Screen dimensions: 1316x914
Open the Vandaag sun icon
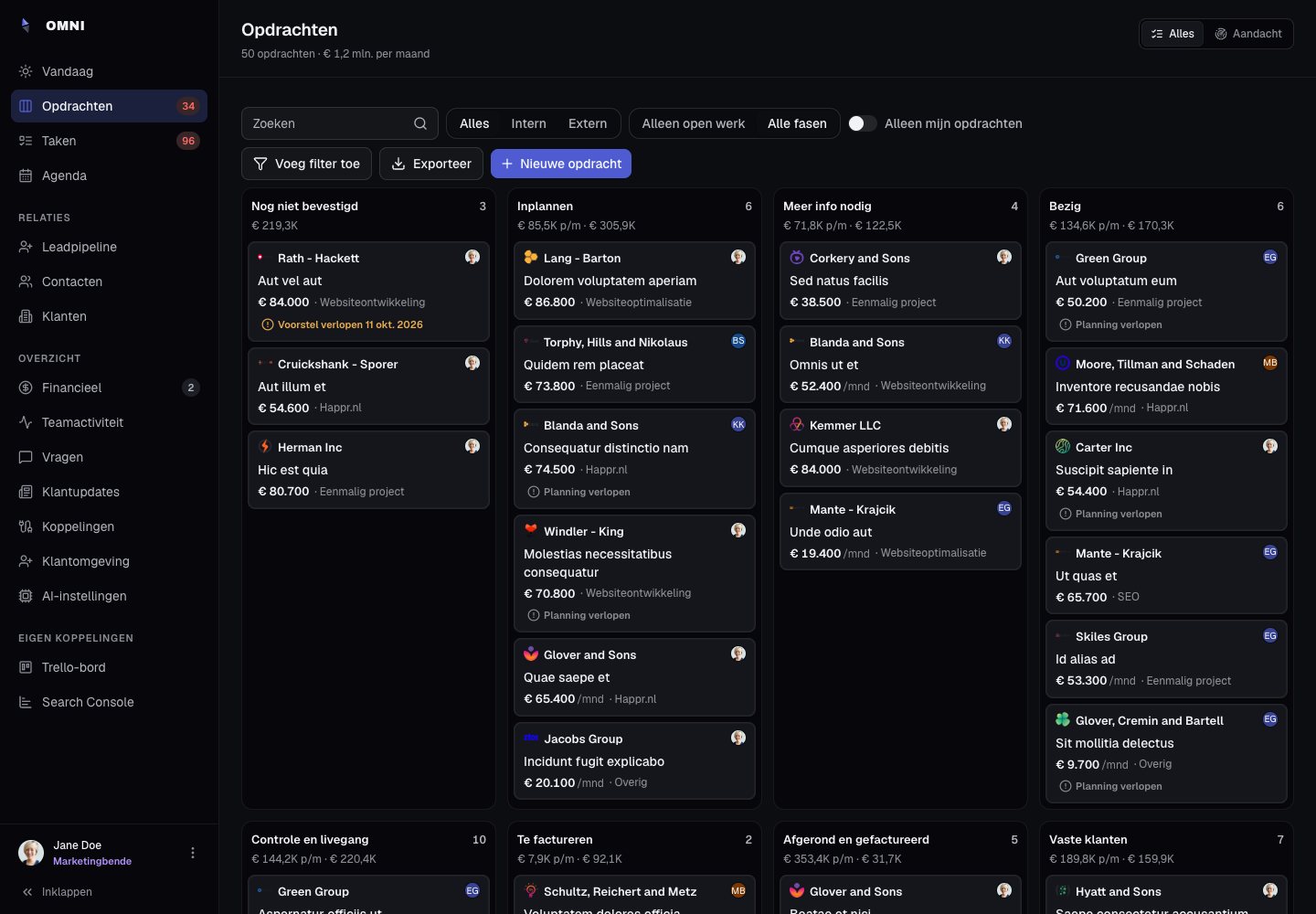pyautogui.click(x=26, y=71)
